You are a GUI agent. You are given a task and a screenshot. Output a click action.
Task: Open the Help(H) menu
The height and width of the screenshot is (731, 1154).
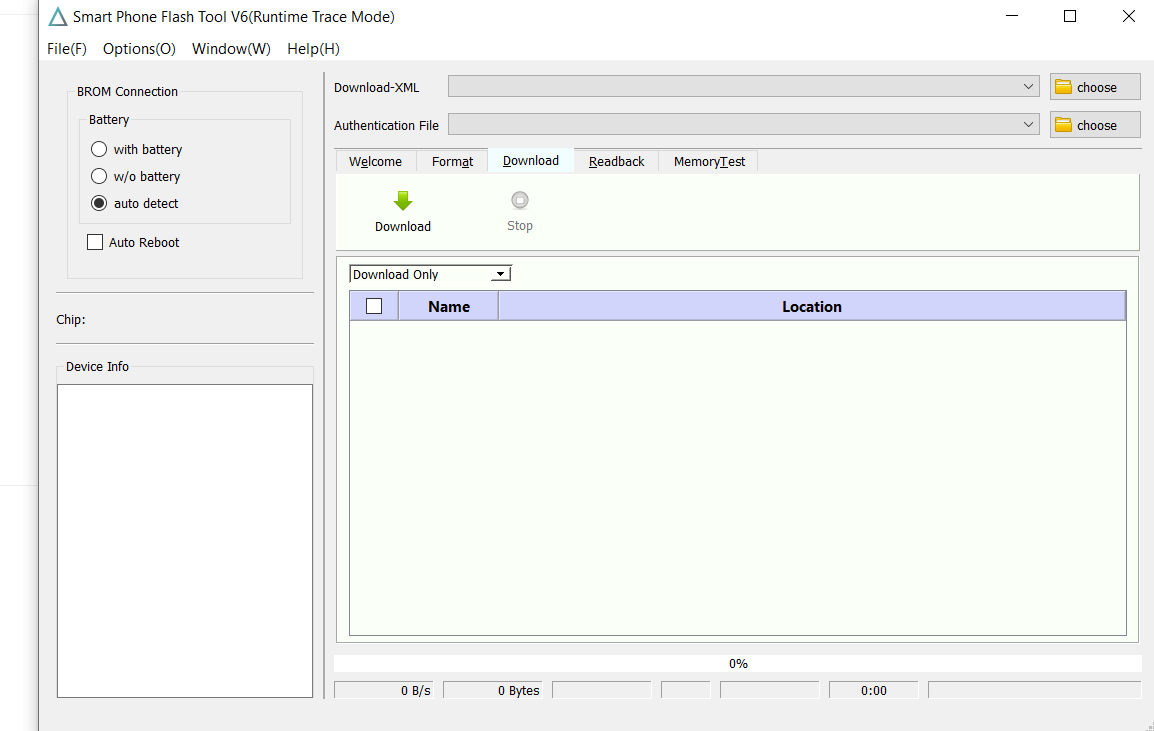coord(314,49)
